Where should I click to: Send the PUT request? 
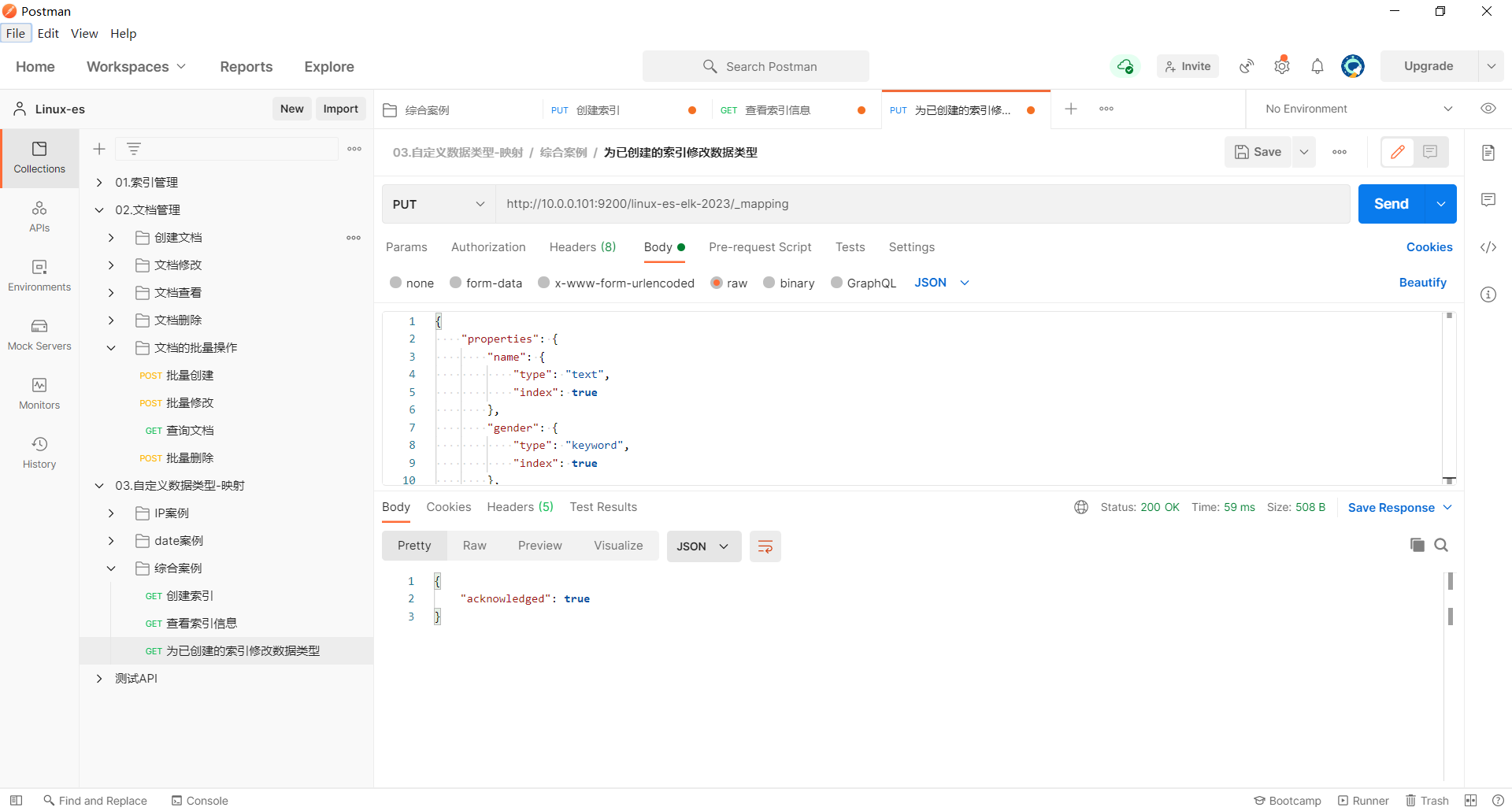(1392, 204)
